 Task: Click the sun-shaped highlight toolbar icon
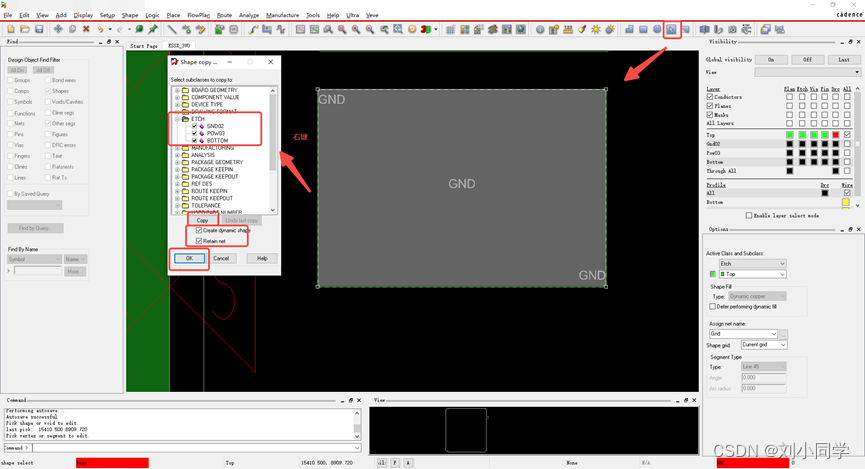tap(596, 30)
